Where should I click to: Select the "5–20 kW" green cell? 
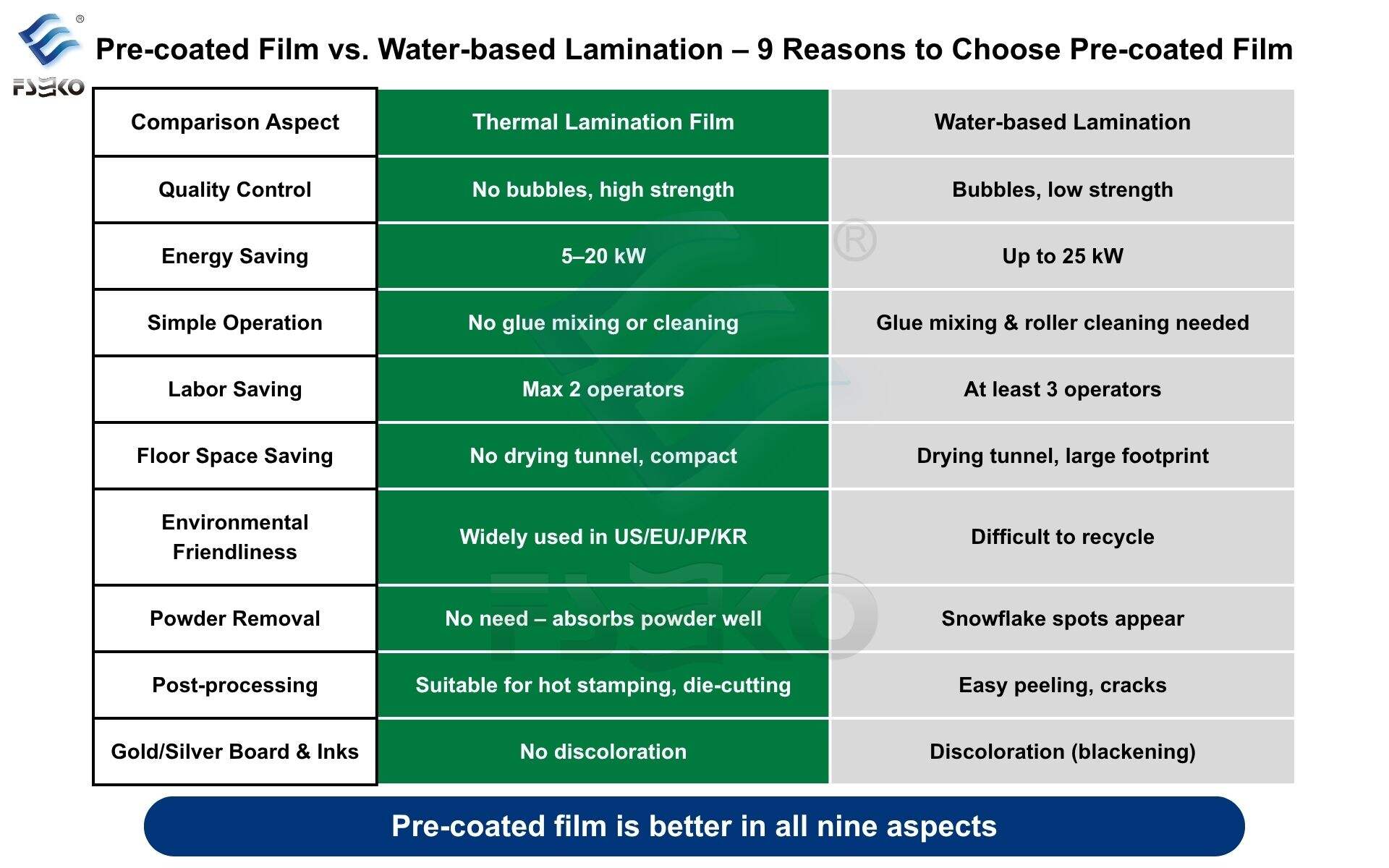click(x=603, y=256)
